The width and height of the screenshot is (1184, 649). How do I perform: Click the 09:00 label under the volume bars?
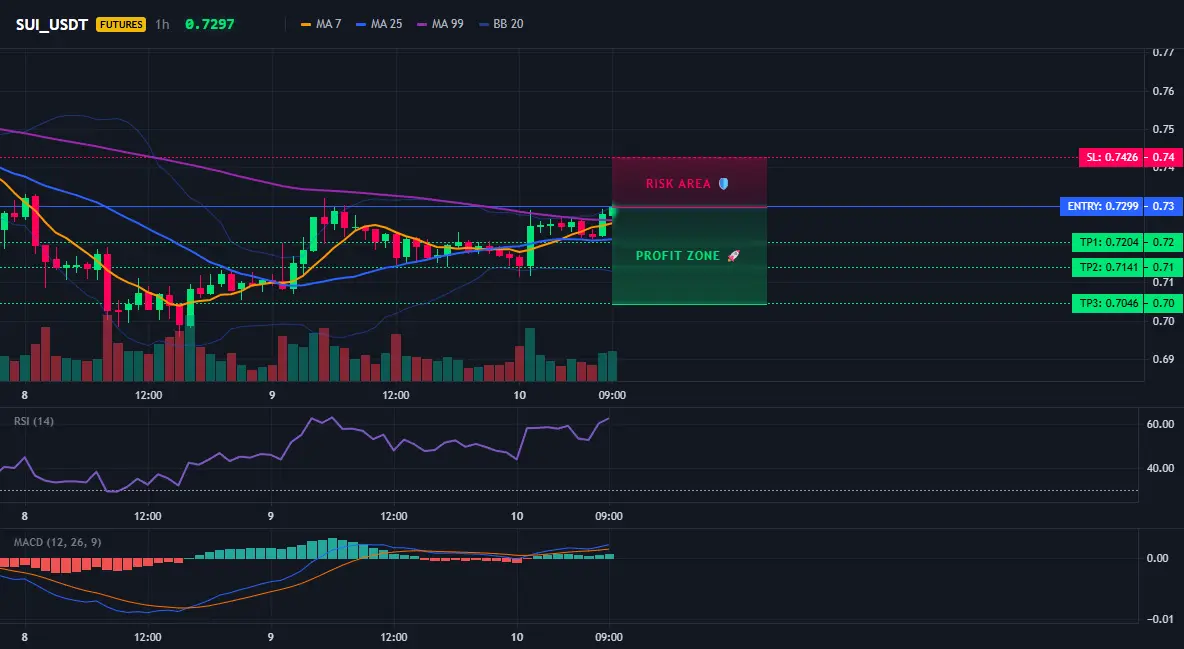point(612,395)
